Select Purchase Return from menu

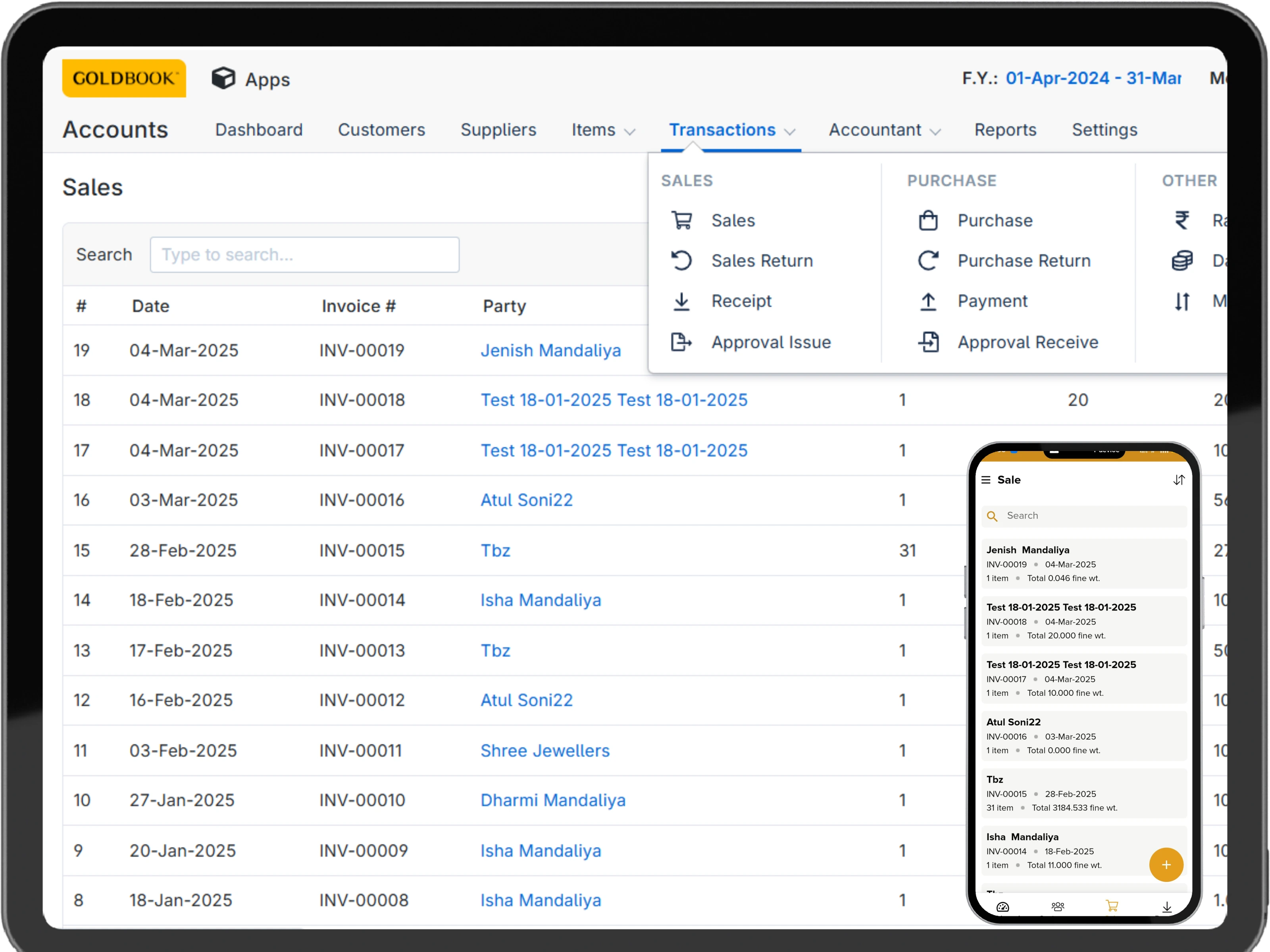[x=1024, y=261]
